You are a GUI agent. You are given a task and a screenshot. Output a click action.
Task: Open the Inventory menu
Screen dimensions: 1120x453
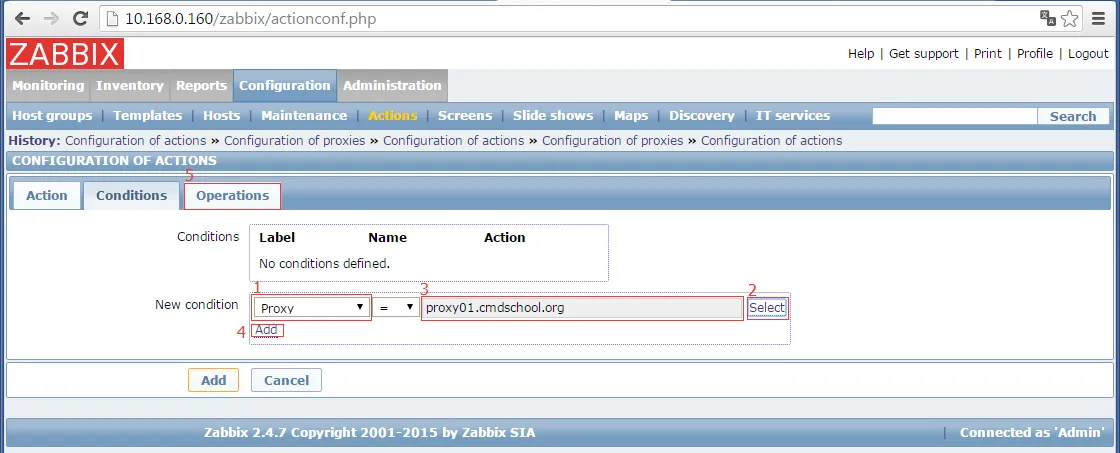[129, 85]
